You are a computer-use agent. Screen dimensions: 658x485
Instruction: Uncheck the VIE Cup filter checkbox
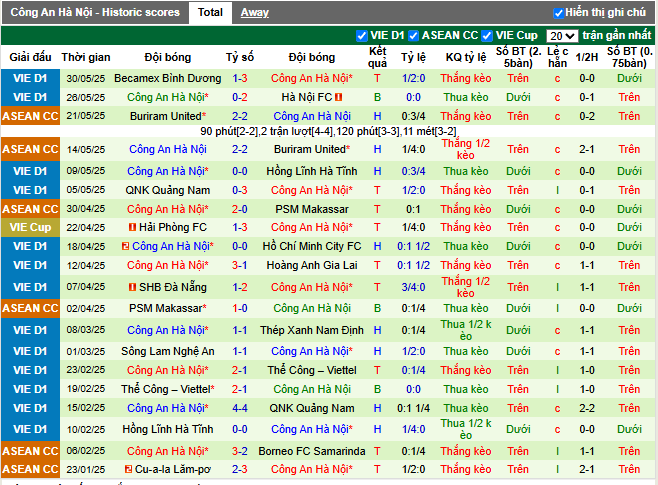pyautogui.click(x=487, y=36)
